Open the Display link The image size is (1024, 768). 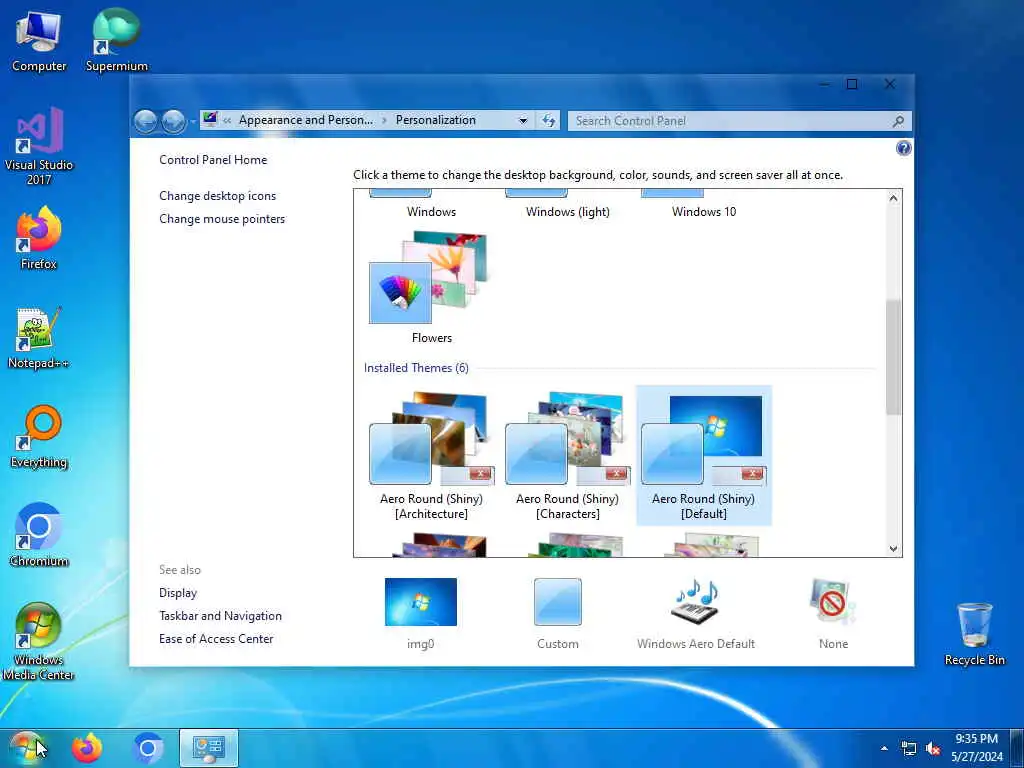178,593
